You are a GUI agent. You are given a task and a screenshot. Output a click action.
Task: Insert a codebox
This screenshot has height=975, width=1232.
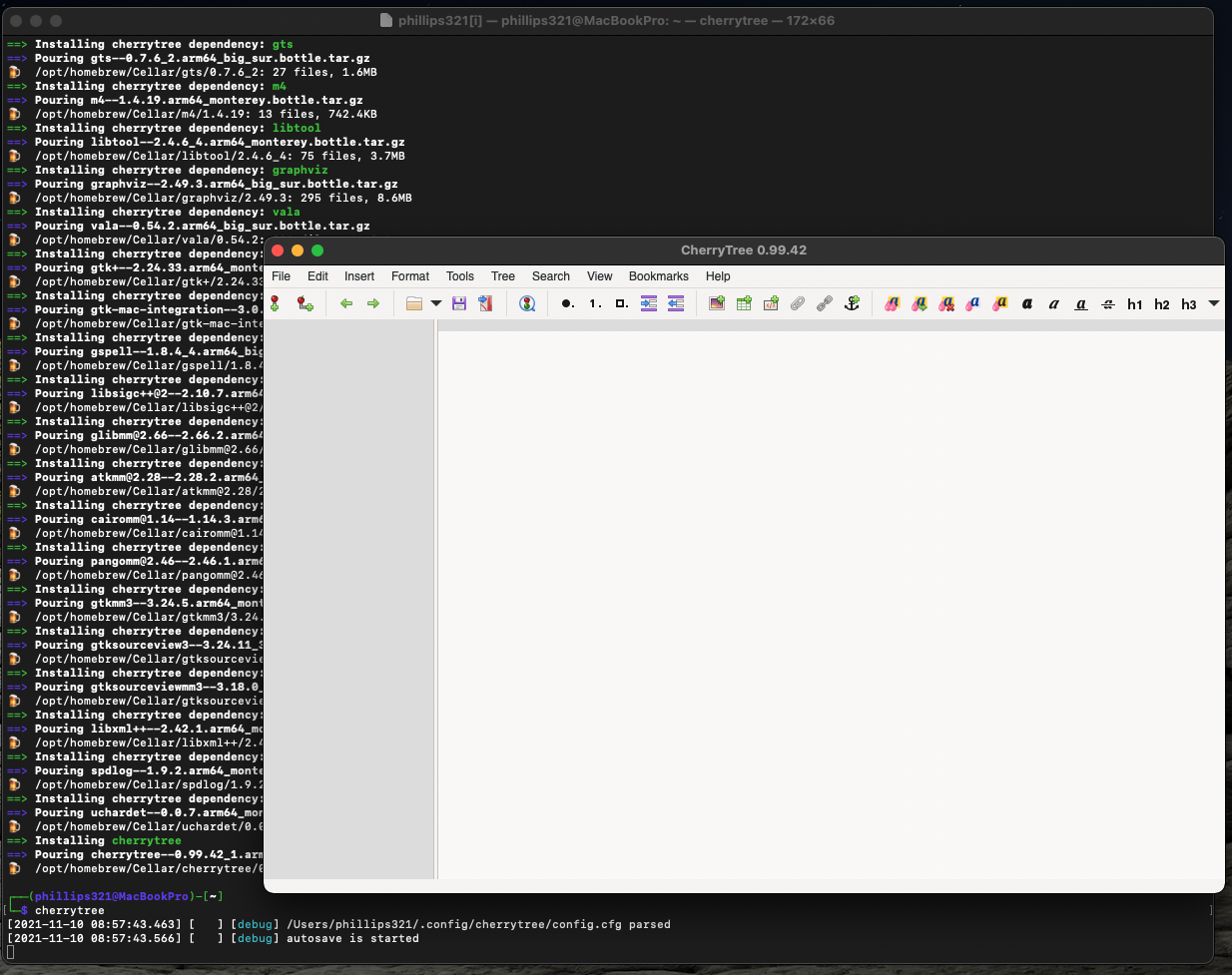pyautogui.click(x=771, y=303)
